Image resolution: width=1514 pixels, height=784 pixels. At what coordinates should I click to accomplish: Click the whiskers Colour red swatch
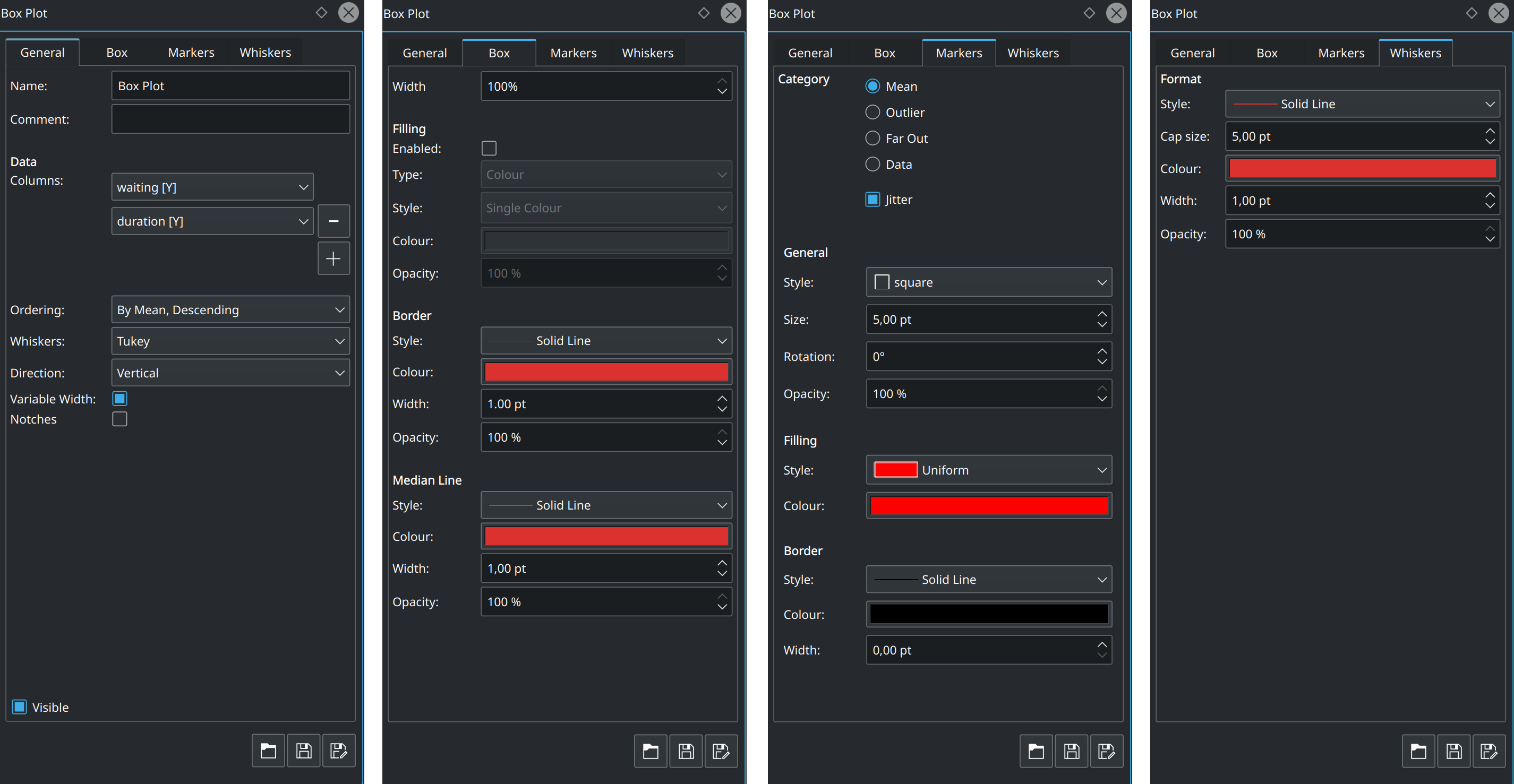pos(1362,169)
